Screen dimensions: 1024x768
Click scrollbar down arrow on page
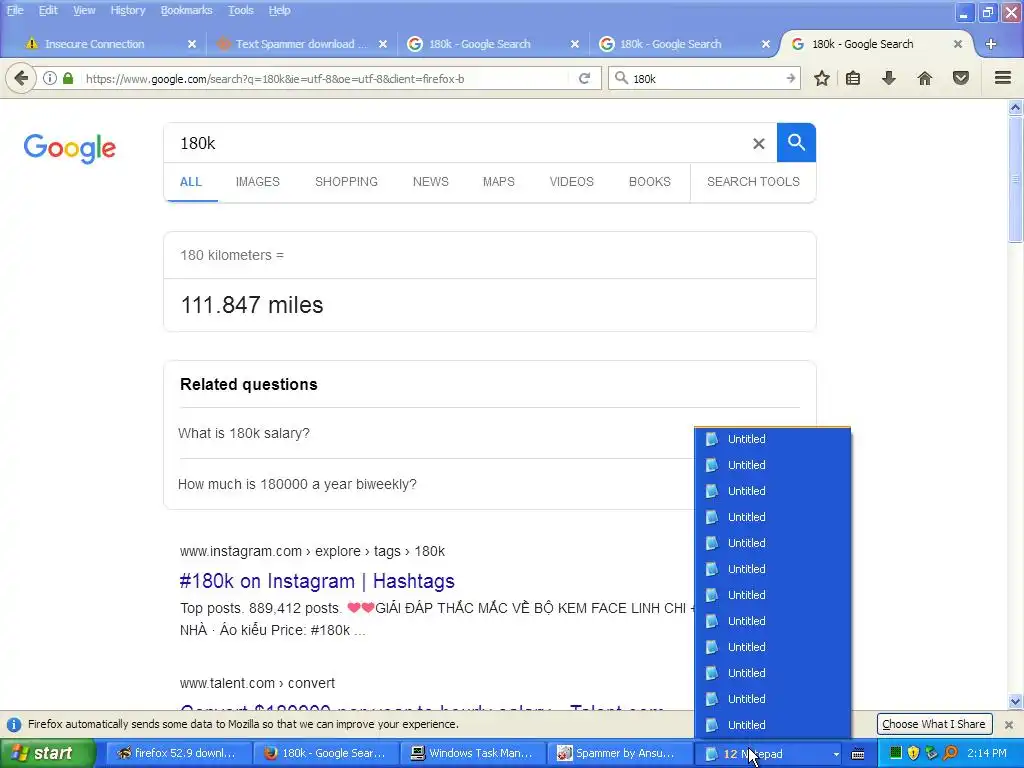point(1016,701)
